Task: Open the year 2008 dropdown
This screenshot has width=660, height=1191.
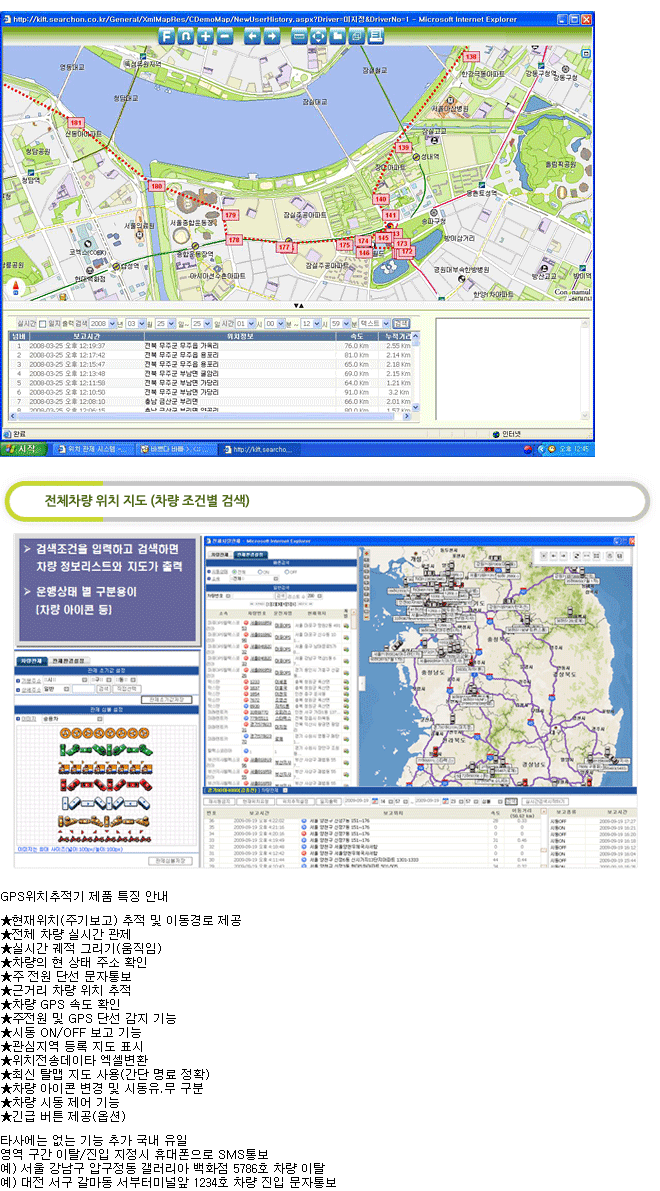Action: coord(105,323)
